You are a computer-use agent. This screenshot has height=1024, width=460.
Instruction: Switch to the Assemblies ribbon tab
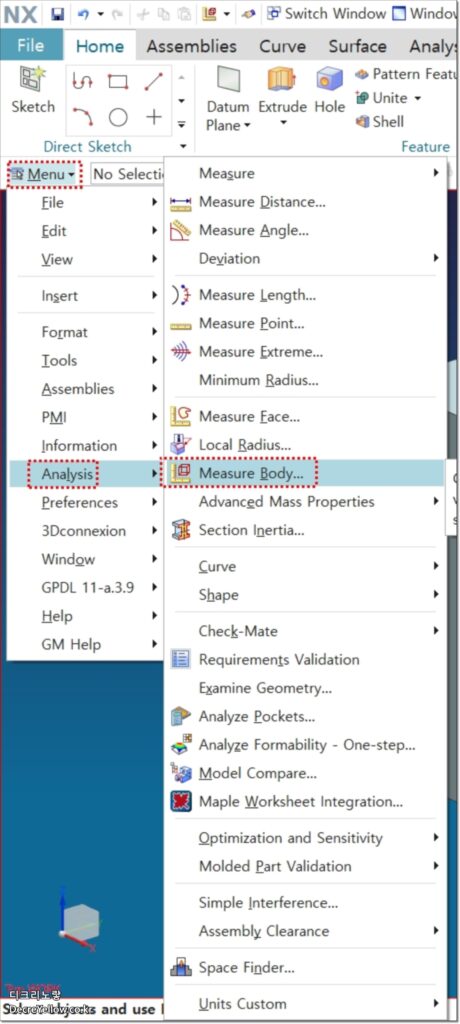[191, 46]
